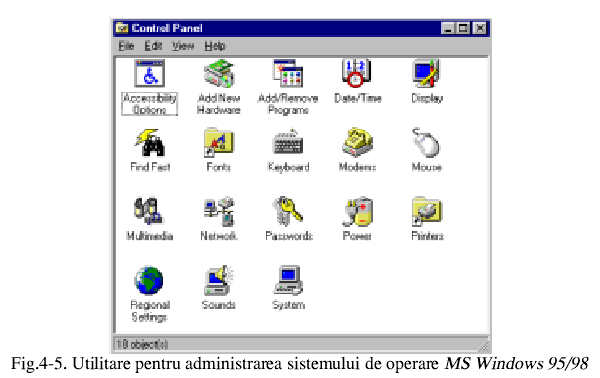
Task: Open the Modems telephone icon
Action: [357, 142]
